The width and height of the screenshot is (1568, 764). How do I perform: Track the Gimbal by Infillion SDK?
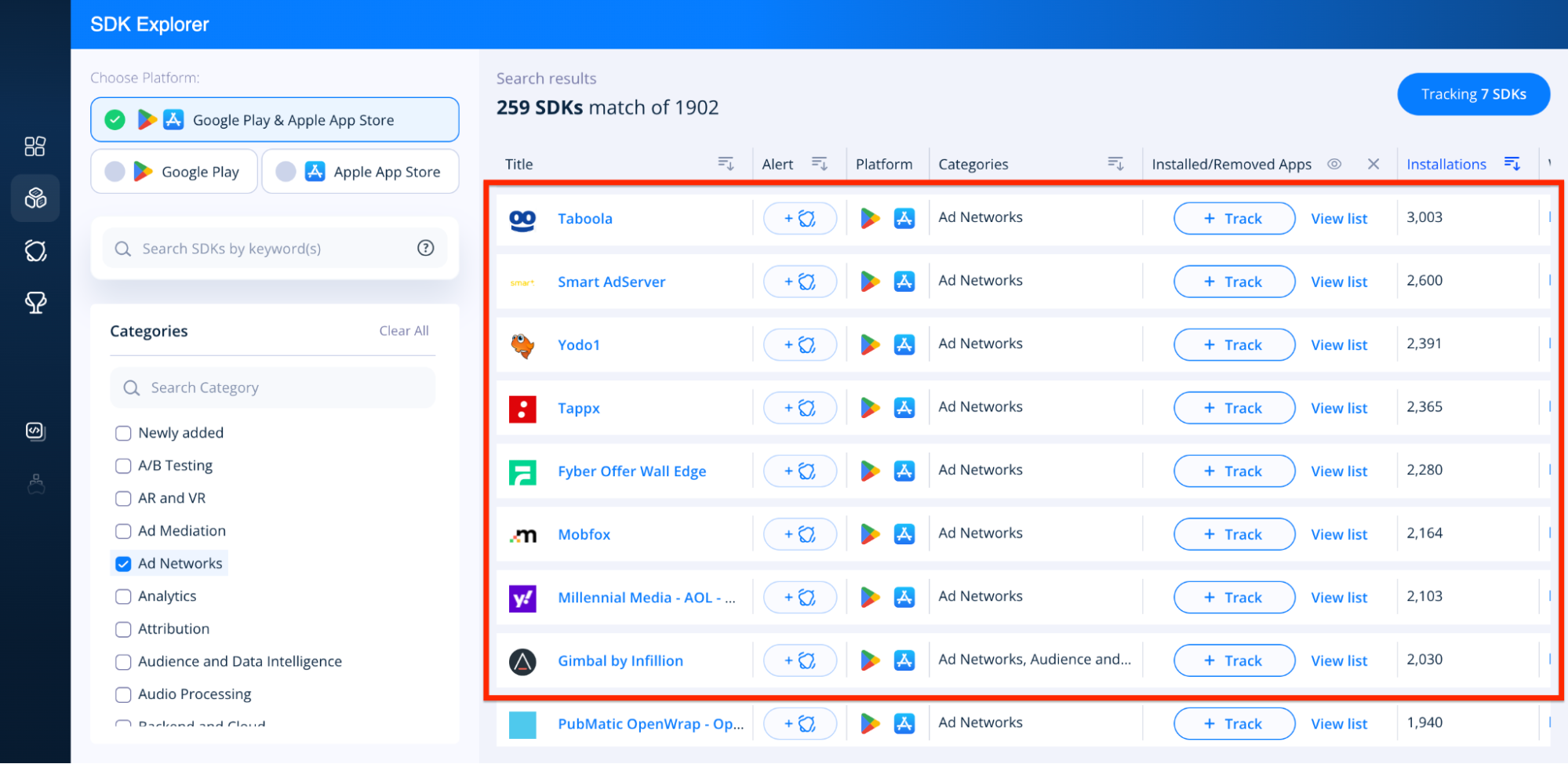(x=1234, y=660)
